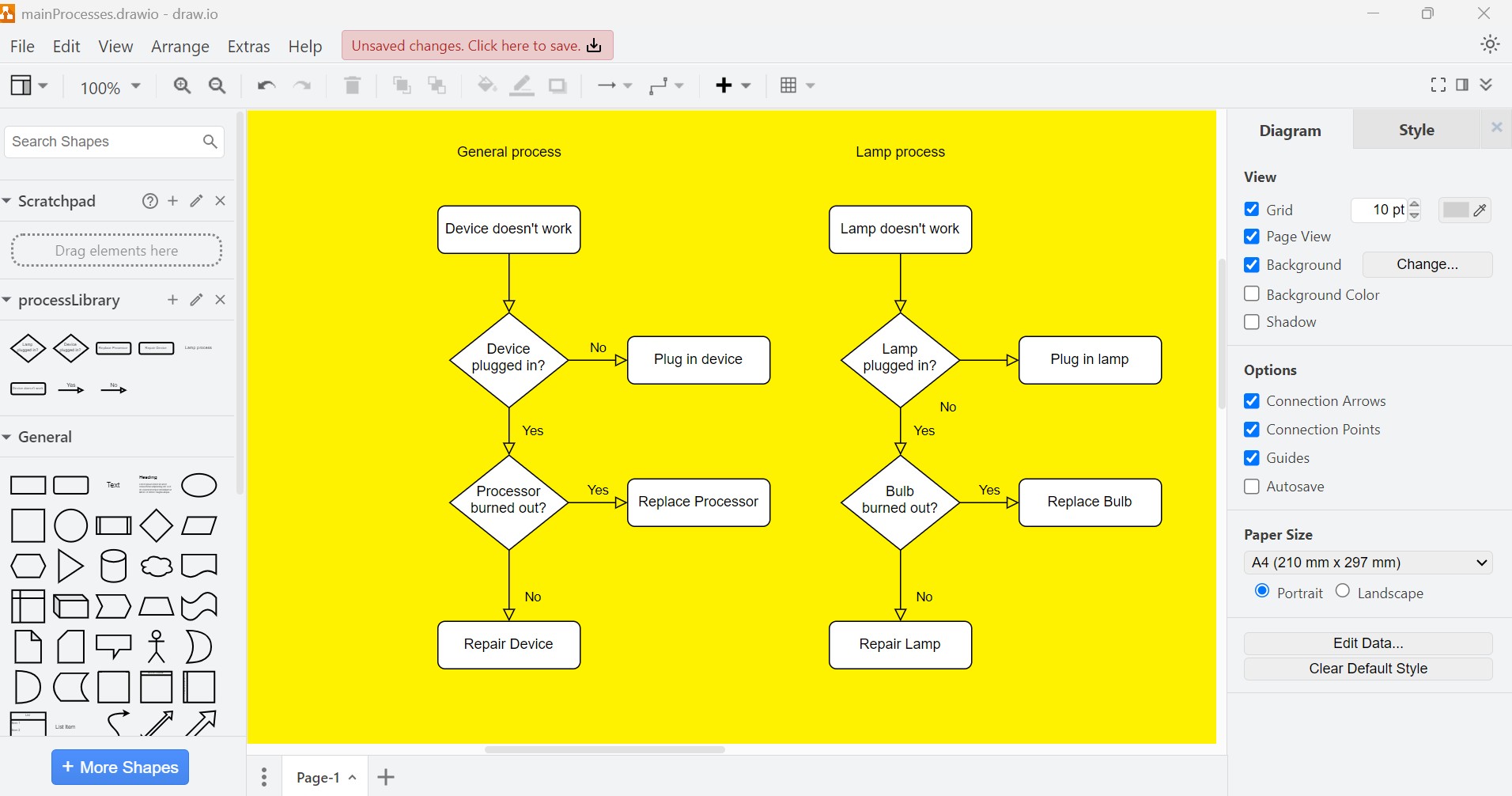
Task: Open the grid color swatch picker
Action: pyautogui.click(x=1457, y=210)
